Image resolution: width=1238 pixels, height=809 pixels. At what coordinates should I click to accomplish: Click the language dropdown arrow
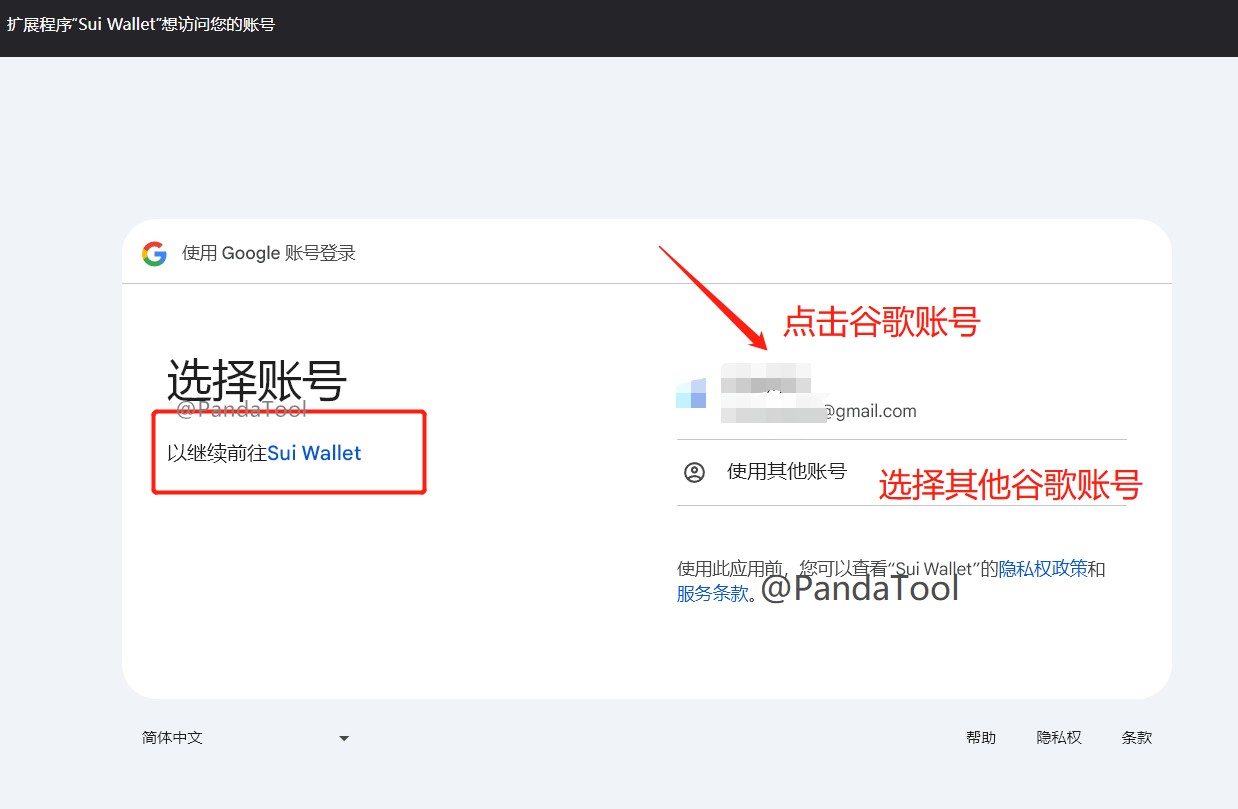(x=344, y=739)
